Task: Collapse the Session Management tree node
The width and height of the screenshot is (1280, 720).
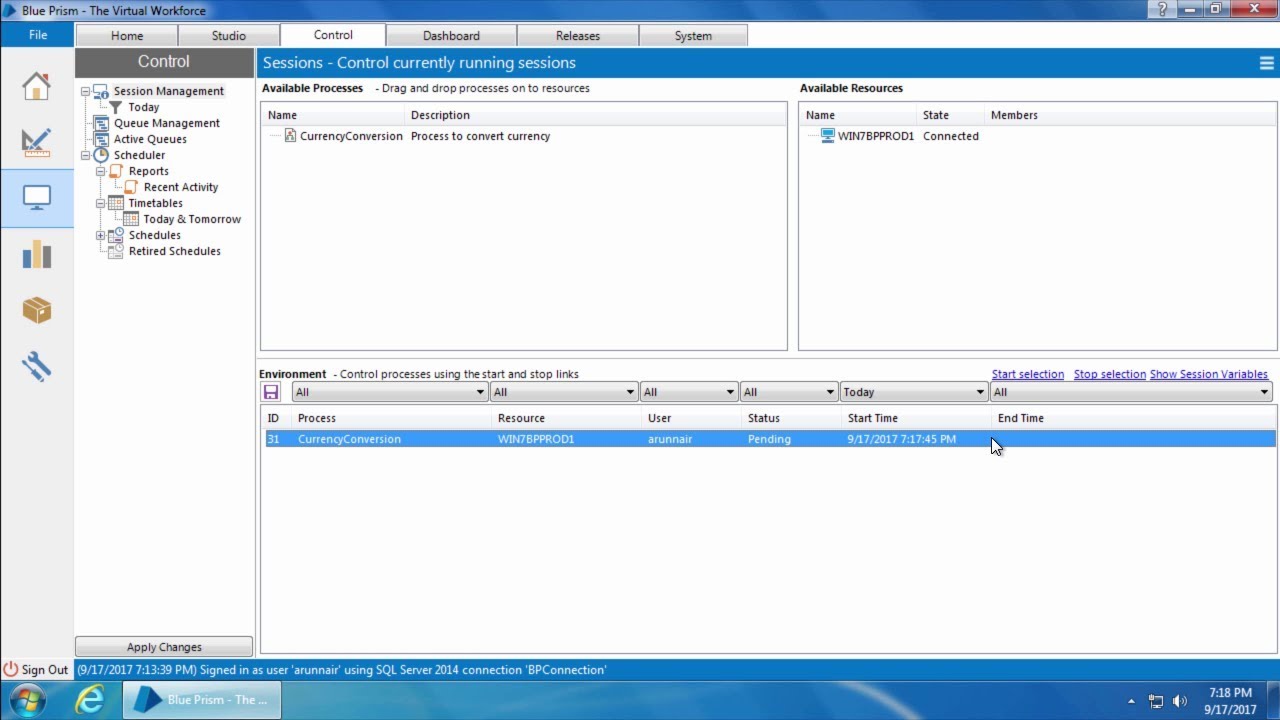Action: pyautogui.click(x=86, y=91)
